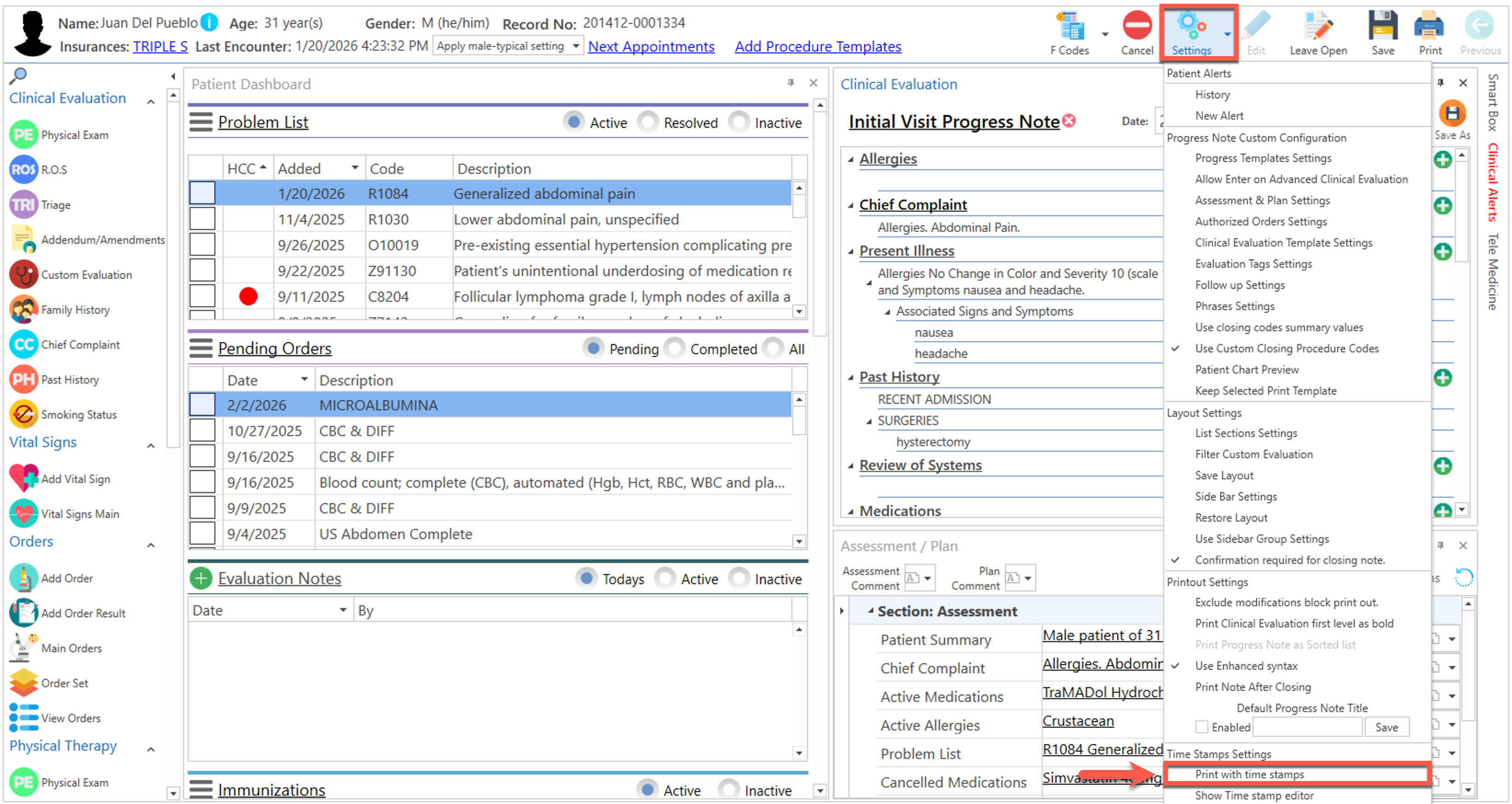1512x804 pixels.
Task: Collapse the Present Illness section
Action: (850, 251)
